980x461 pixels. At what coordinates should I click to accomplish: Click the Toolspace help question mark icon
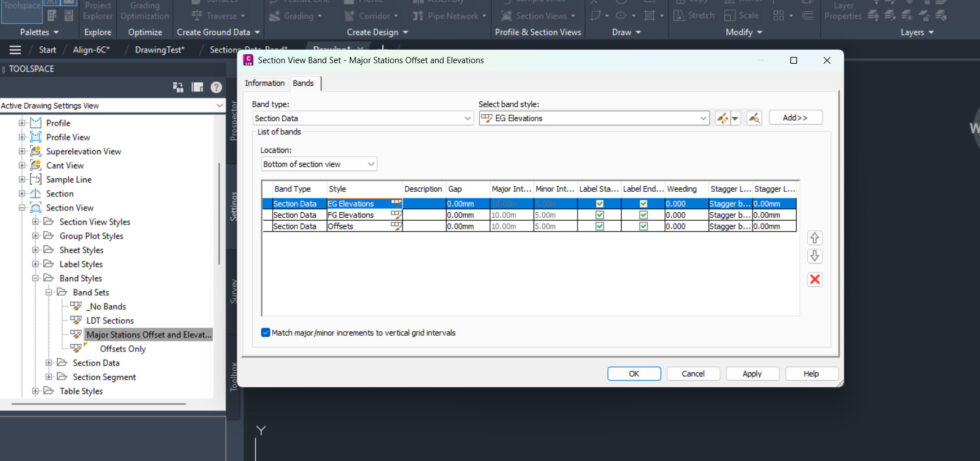[x=216, y=88]
